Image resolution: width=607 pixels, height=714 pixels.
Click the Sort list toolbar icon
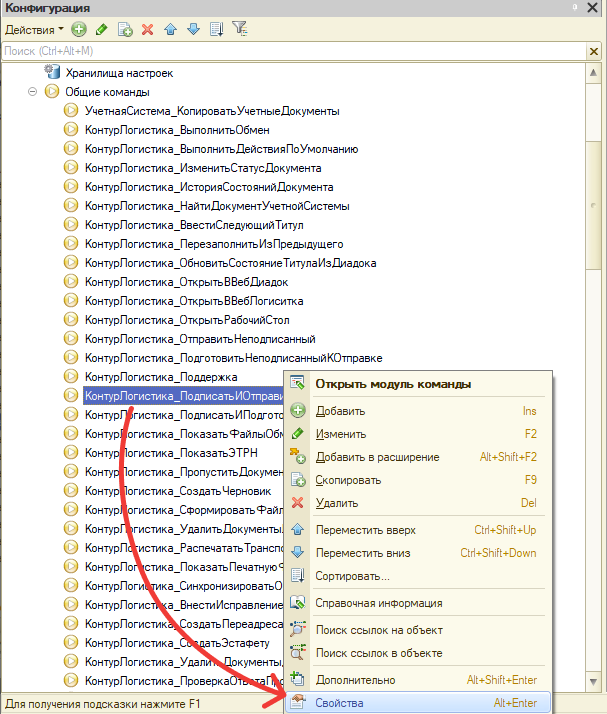(216, 30)
